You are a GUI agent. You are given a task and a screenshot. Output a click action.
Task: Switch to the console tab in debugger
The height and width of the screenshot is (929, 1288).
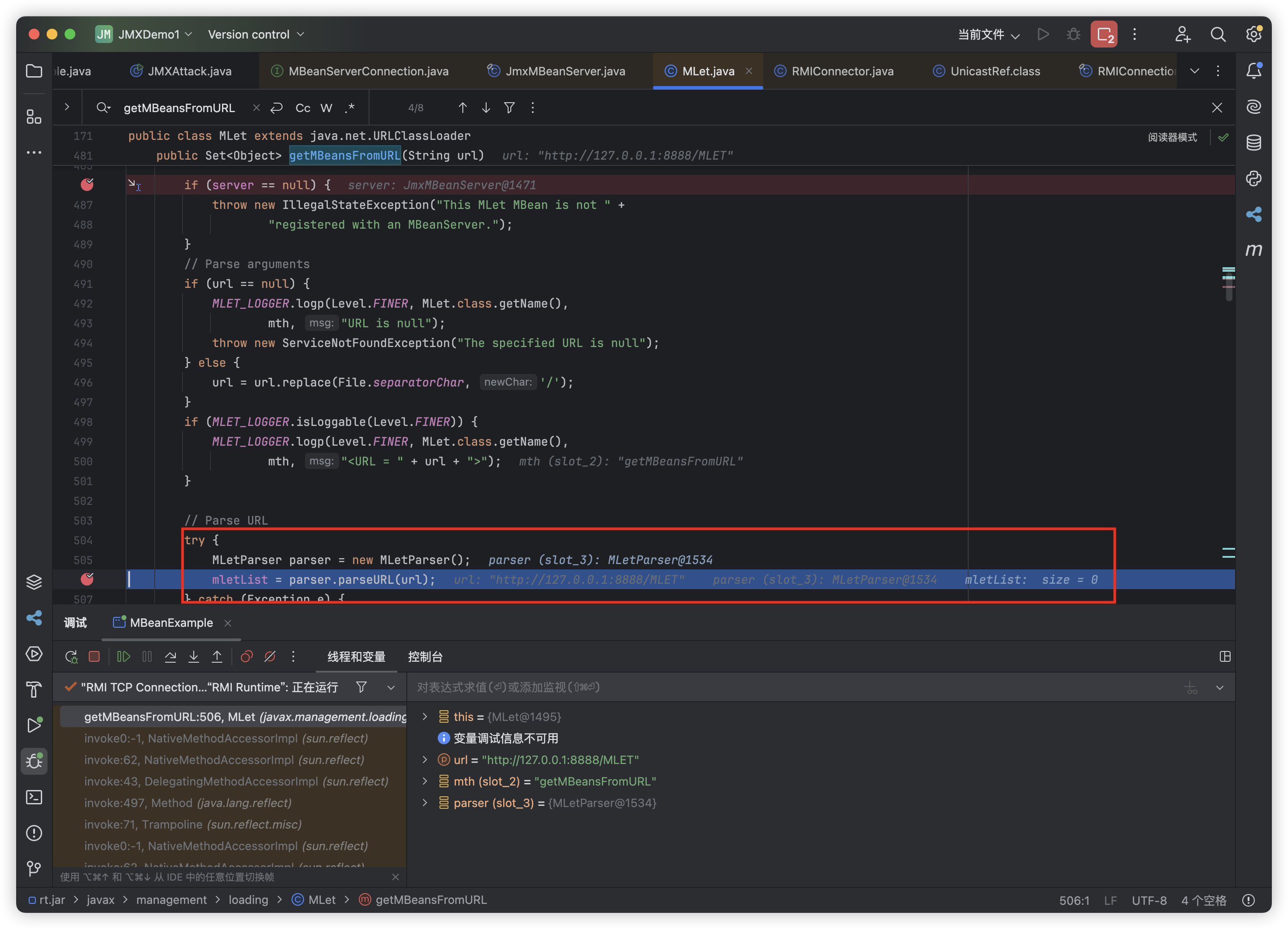tap(425, 657)
